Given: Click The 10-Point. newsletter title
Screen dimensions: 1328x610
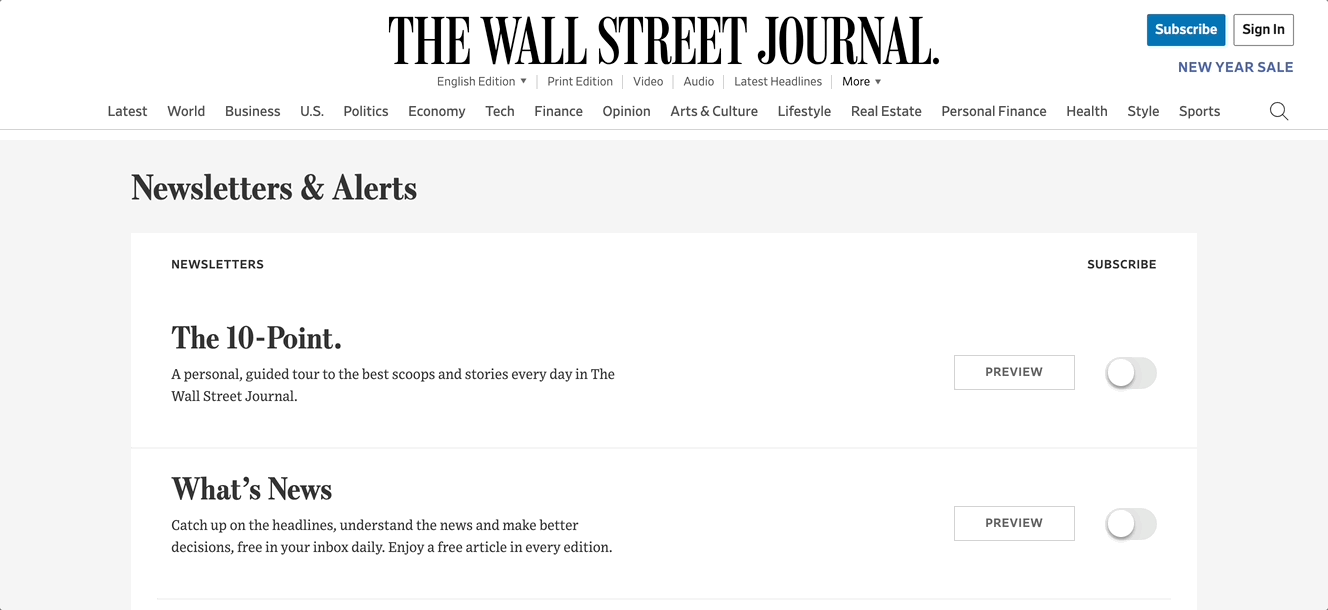Looking at the screenshot, I should click(x=257, y=338).
